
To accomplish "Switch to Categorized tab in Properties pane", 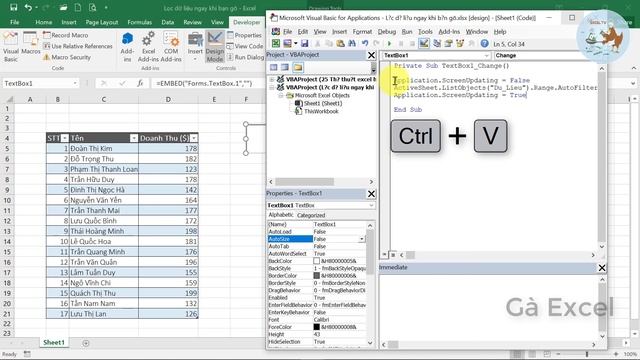I will 311,215.
